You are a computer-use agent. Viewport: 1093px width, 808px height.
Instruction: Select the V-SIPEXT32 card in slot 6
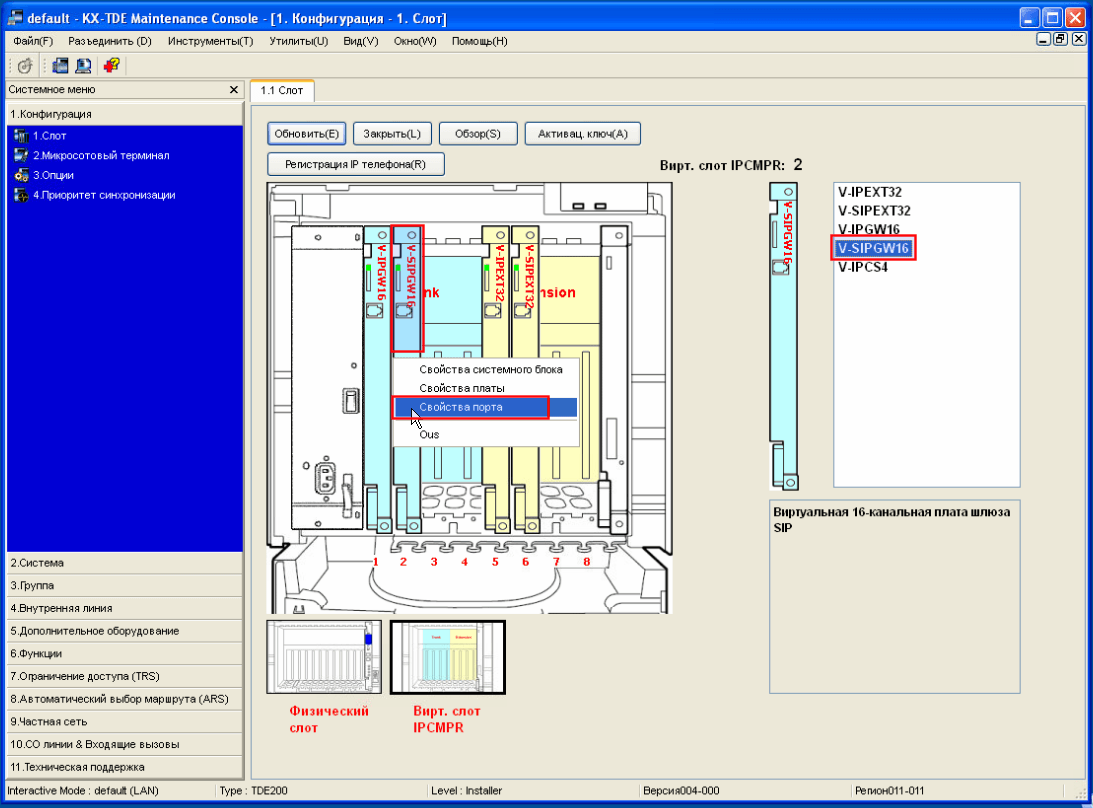click(x=526, y=380)
